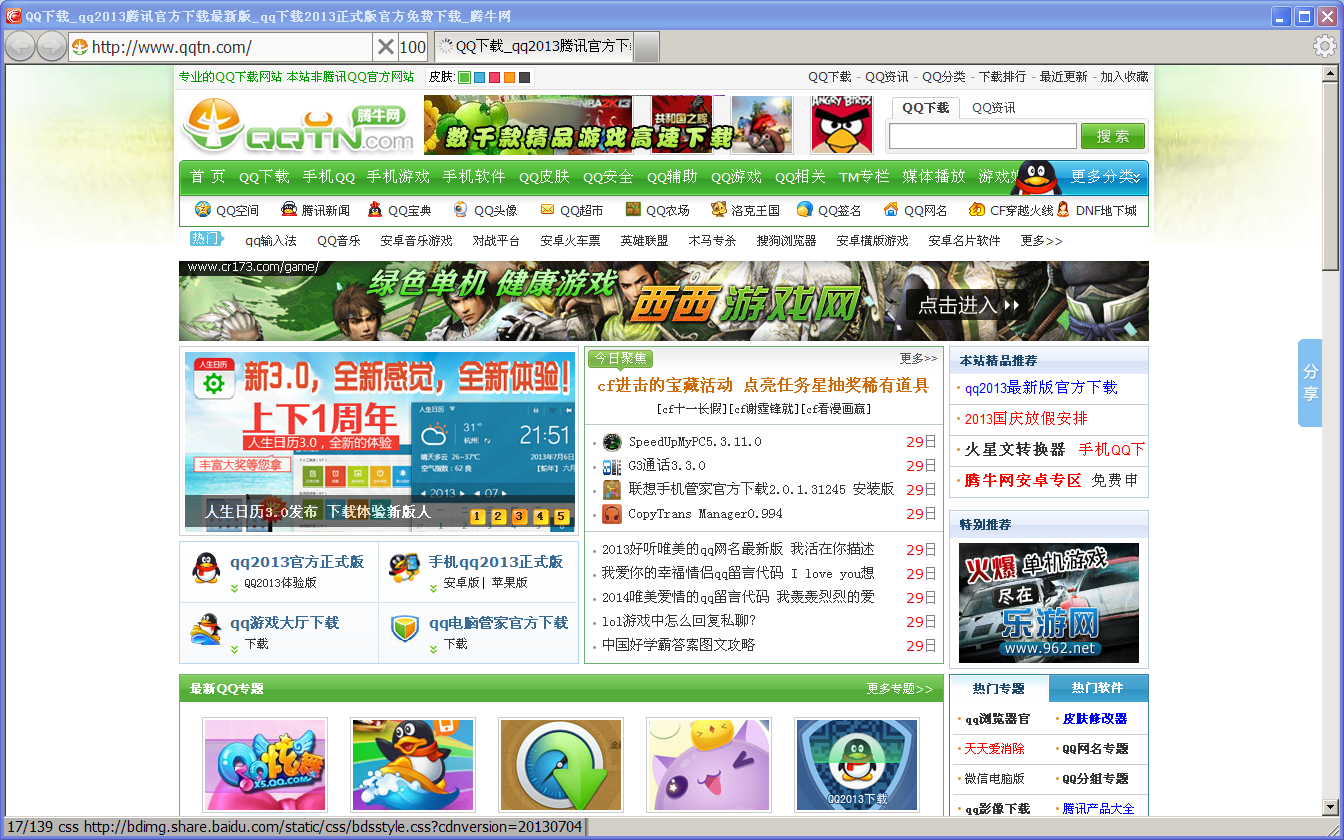Click the browser Back arrow button
Screen dimensions: 1344x840
20,46
